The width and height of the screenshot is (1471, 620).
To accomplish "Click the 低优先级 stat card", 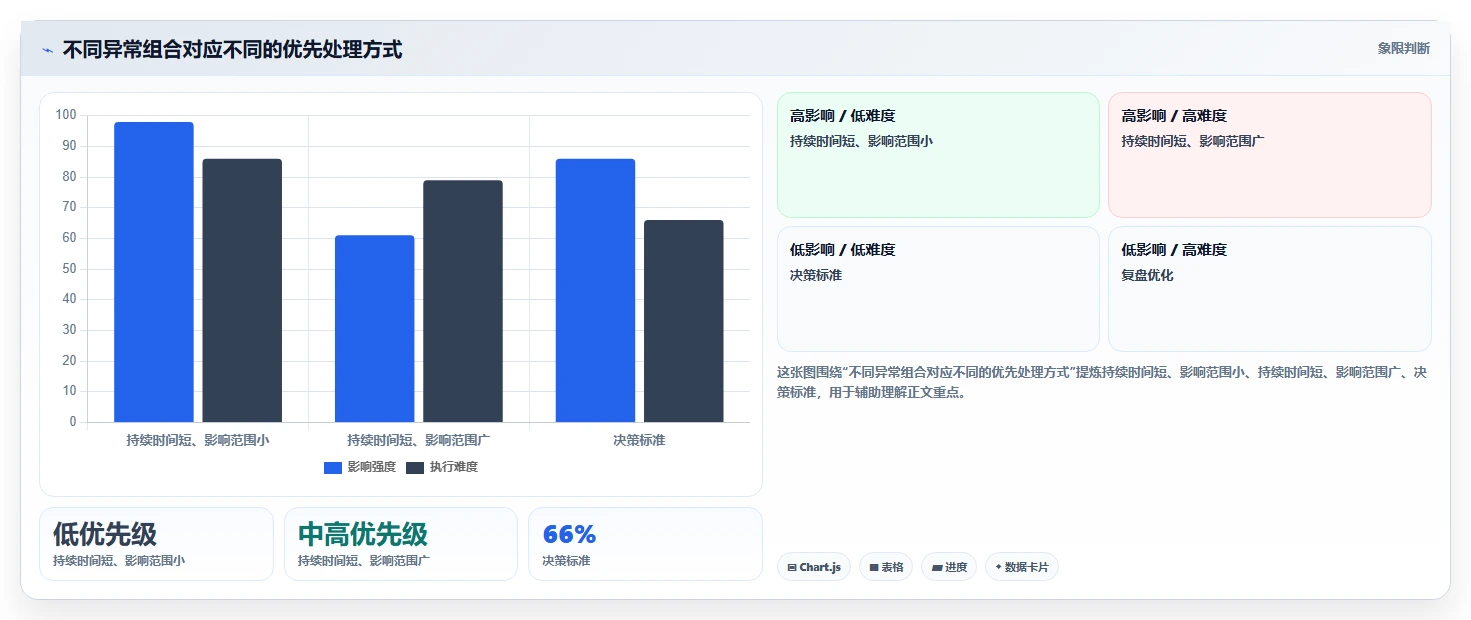I will pyautogui.click(x=156, y=544).
